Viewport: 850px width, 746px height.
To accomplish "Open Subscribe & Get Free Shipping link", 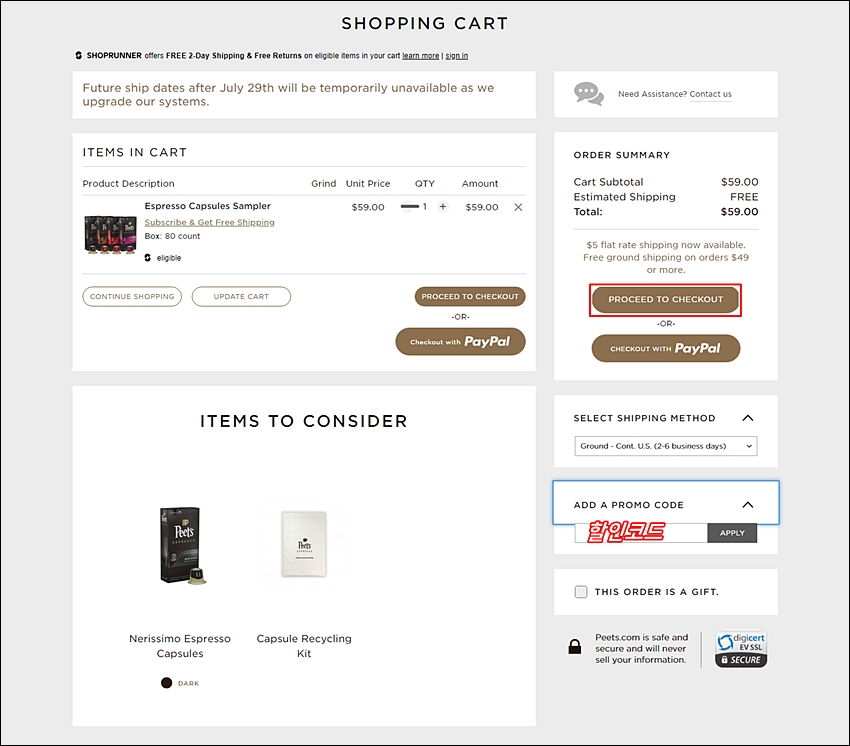I will pyautogui.click(x=209, y=222).
